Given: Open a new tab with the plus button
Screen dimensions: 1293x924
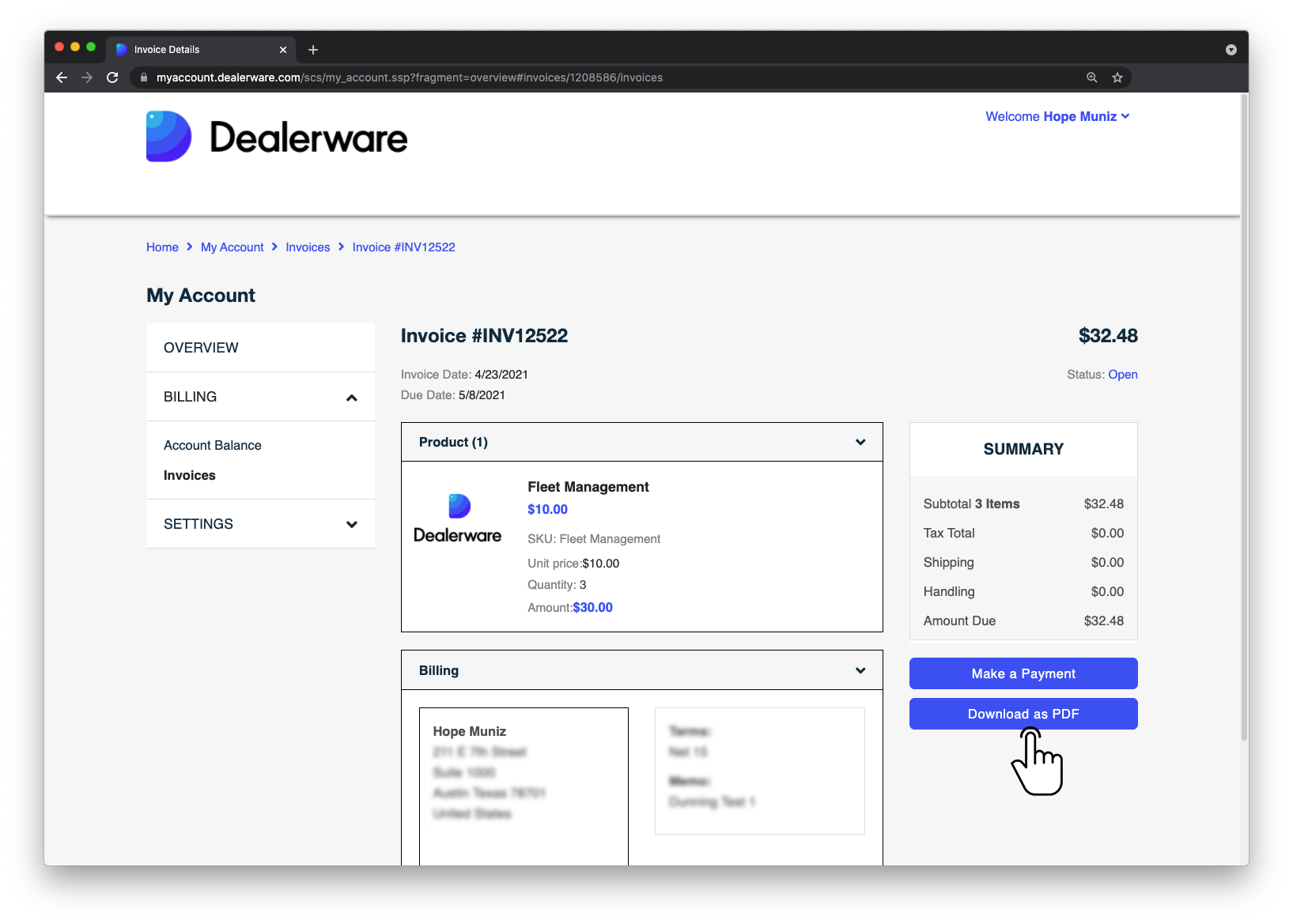Looking at the screenshot, I should (312, 49).
